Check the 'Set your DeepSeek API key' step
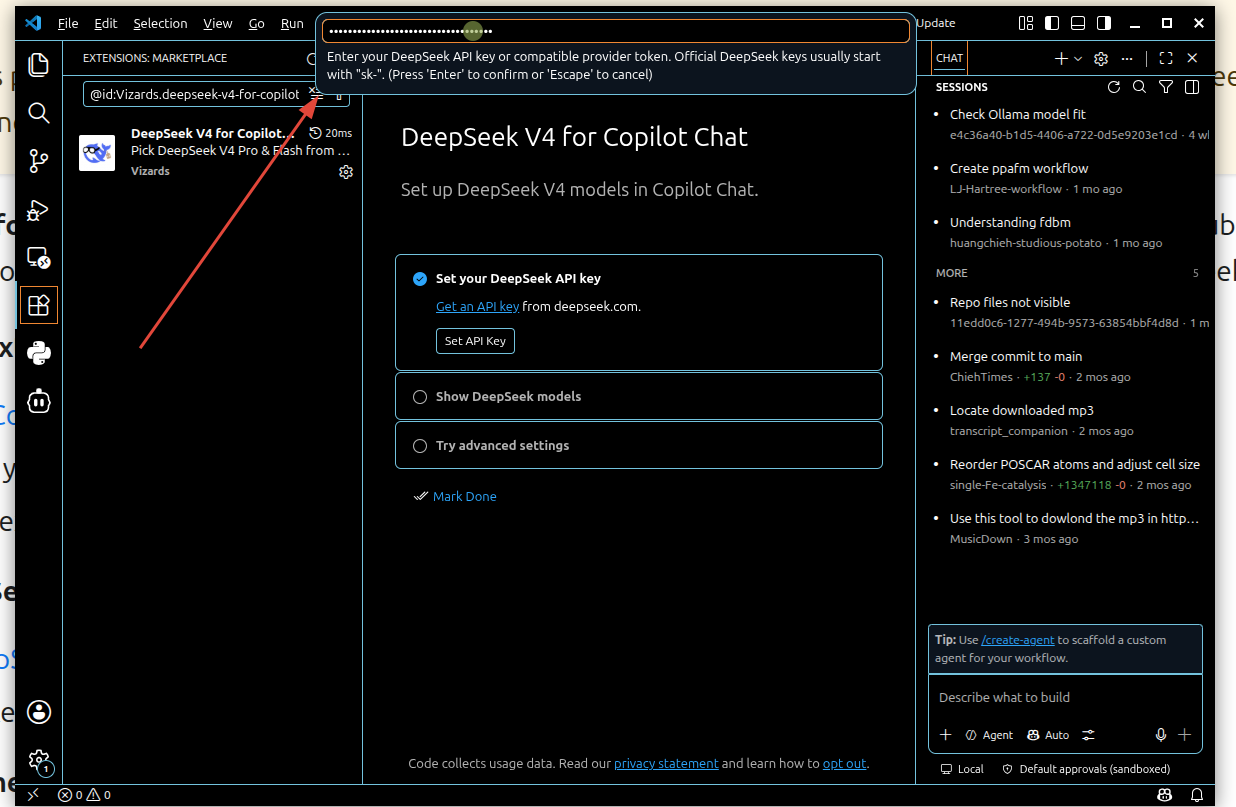The image size is (1236, 807). 420,279
